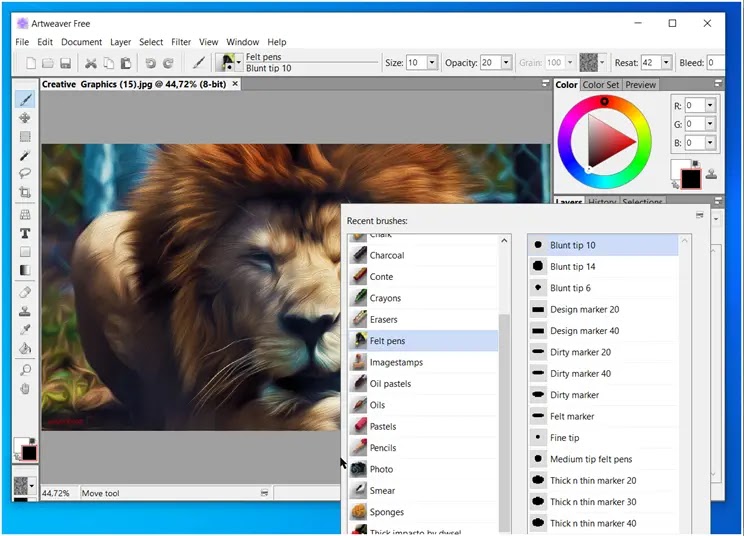The width and height of the screenshot is (744, 536).
Task: Select the Text tool
Action: point(25,233)
